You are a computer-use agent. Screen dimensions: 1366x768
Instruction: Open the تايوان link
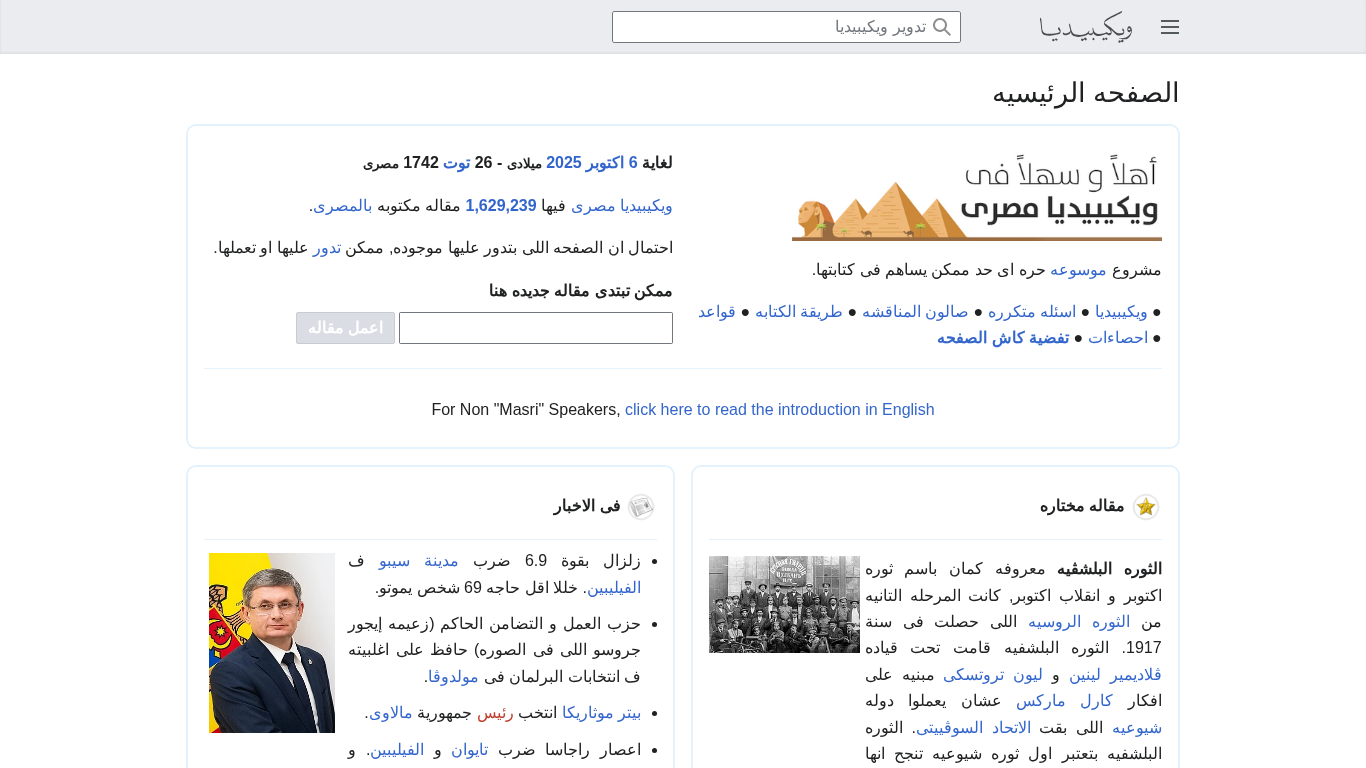point(469,750)
